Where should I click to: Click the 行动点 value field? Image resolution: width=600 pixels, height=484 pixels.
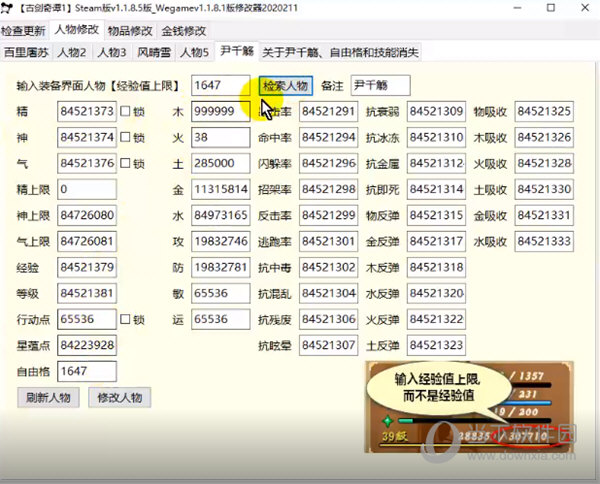click(87, 319)
